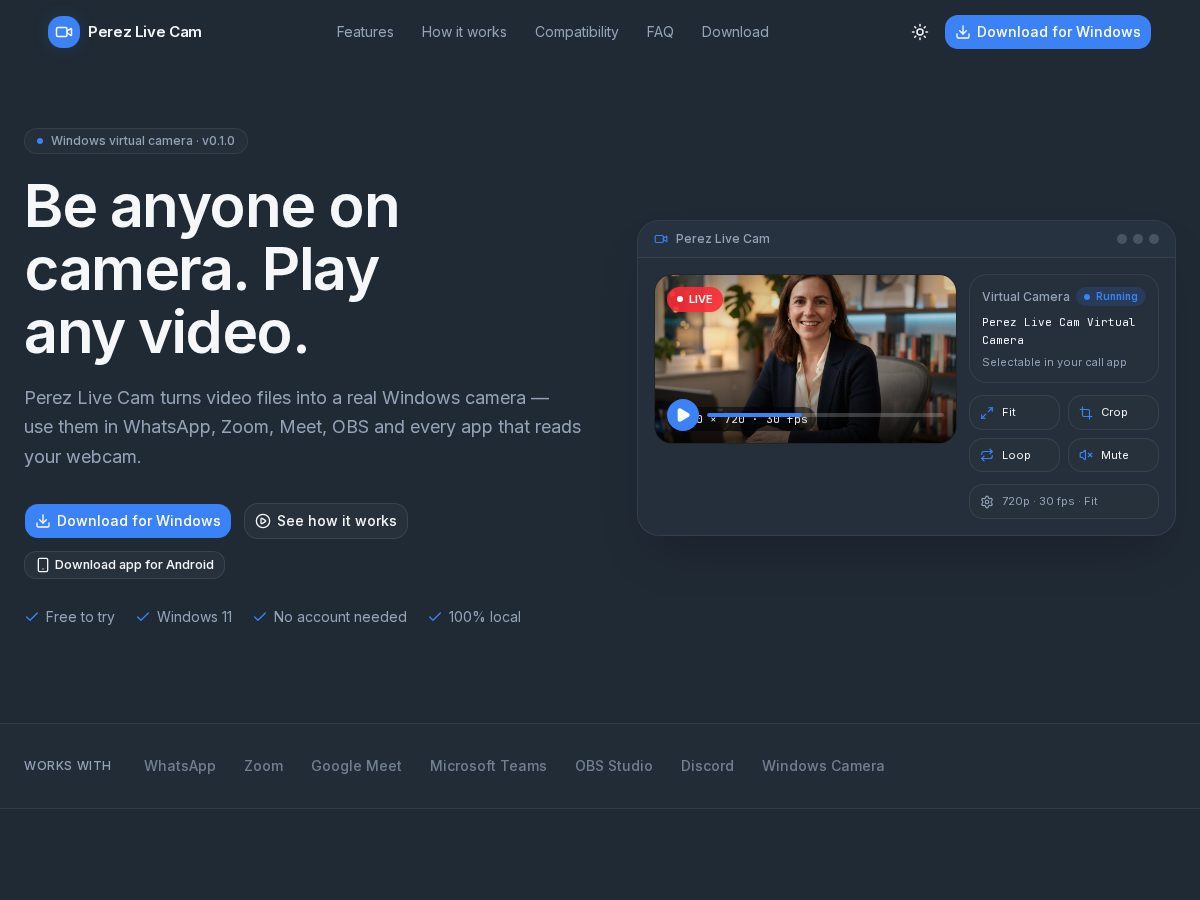Click the Google Meet label
The height and width of the screenshot is (900, 1200).
(x=356, y=766)
